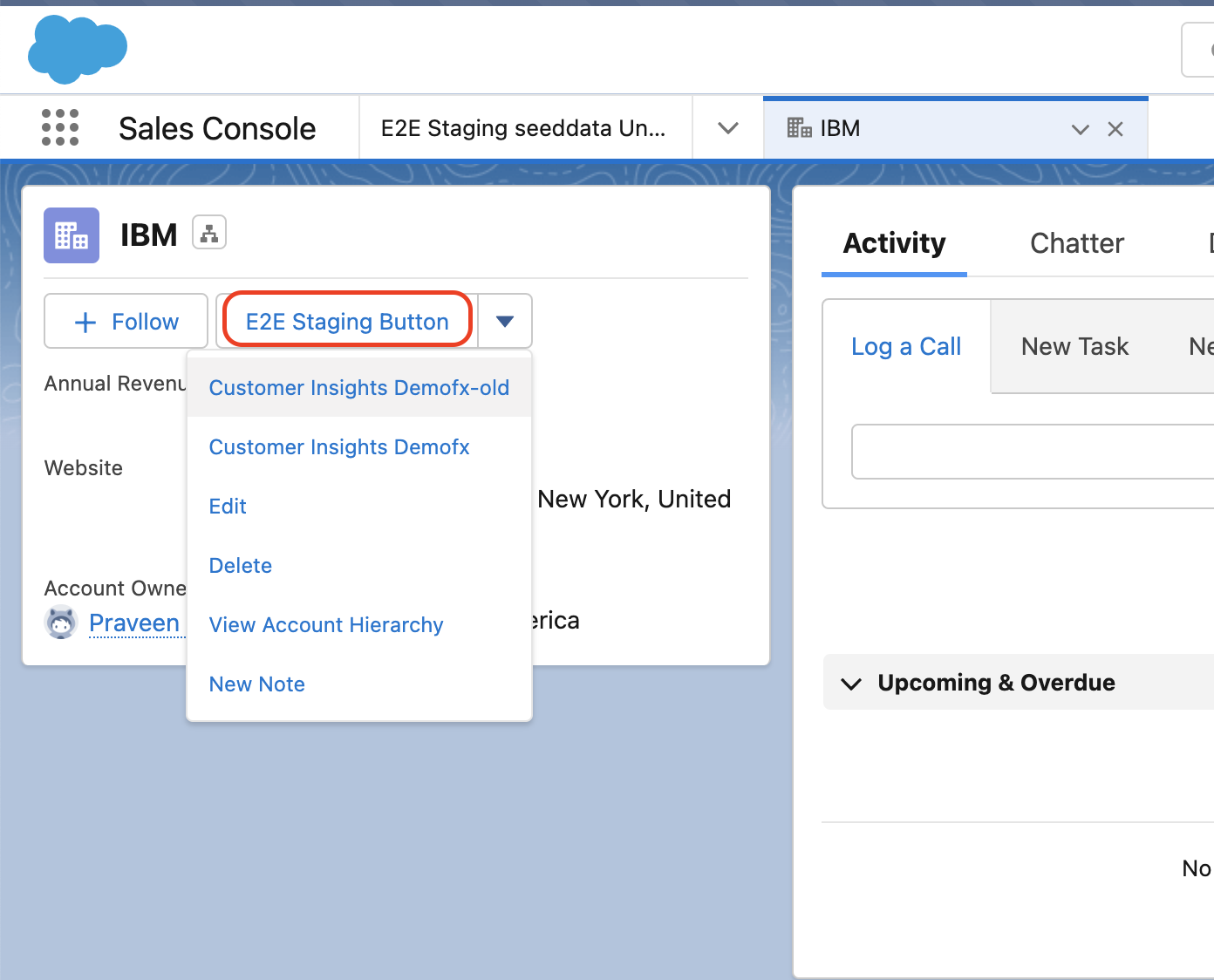1214x980 pixels.
Task: Open the New Task tab
Action: [1074, 347]
